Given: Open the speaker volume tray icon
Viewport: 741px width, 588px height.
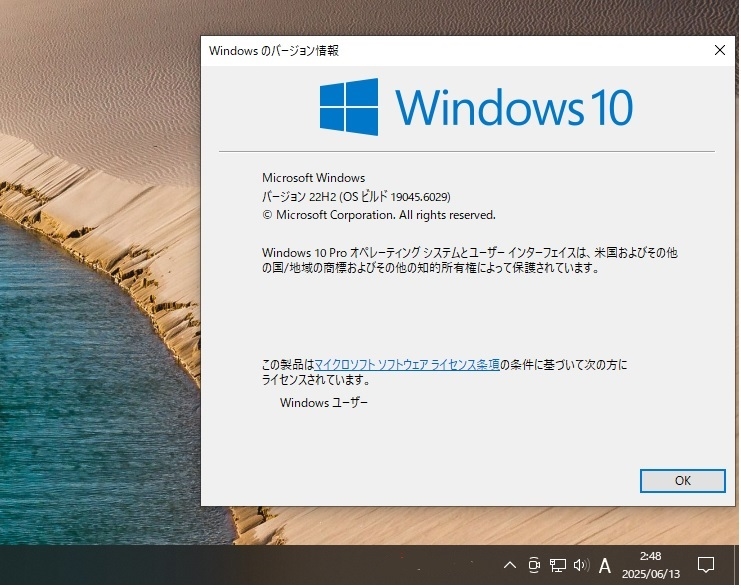Looking at the screenshot, I should point(581,565).
